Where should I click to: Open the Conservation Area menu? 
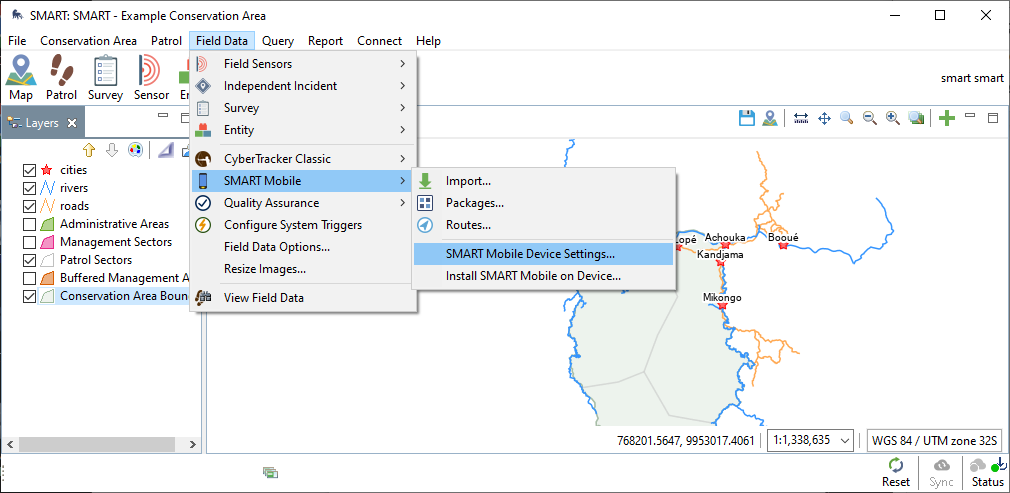click(x=88, y=41)
